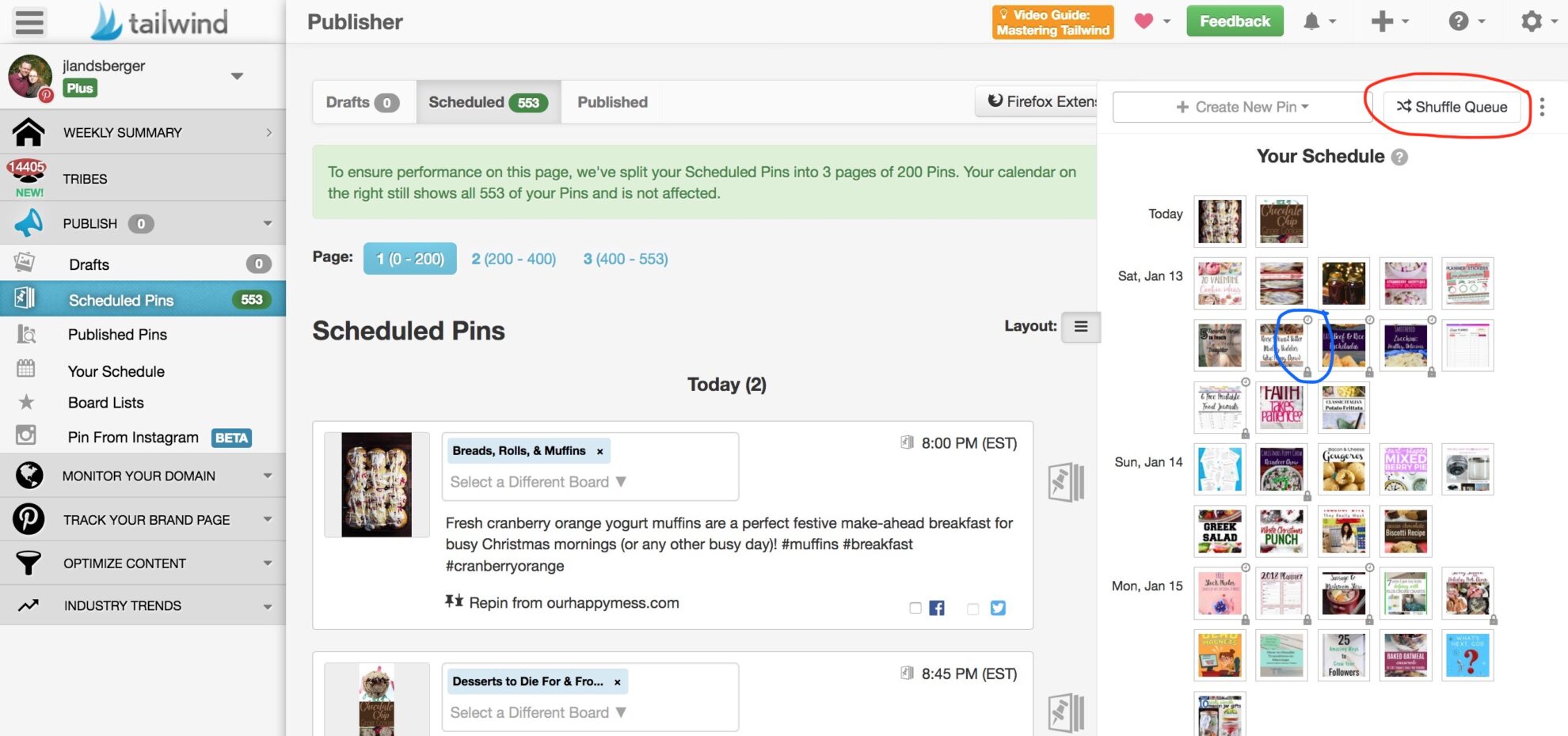1568x736 pixels.
Task: Click the Shuffle Queue button
Action: point(1452,107)
